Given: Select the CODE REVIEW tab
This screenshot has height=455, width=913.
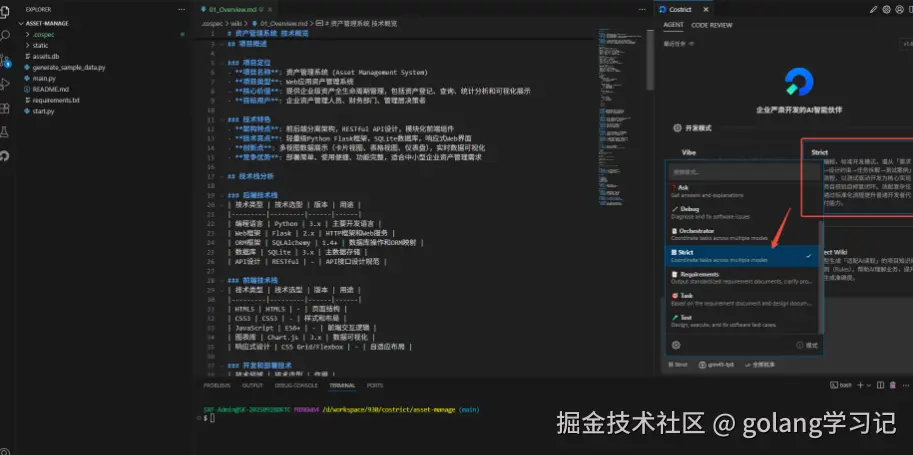Looking at the screenshot, I should 712,25.
